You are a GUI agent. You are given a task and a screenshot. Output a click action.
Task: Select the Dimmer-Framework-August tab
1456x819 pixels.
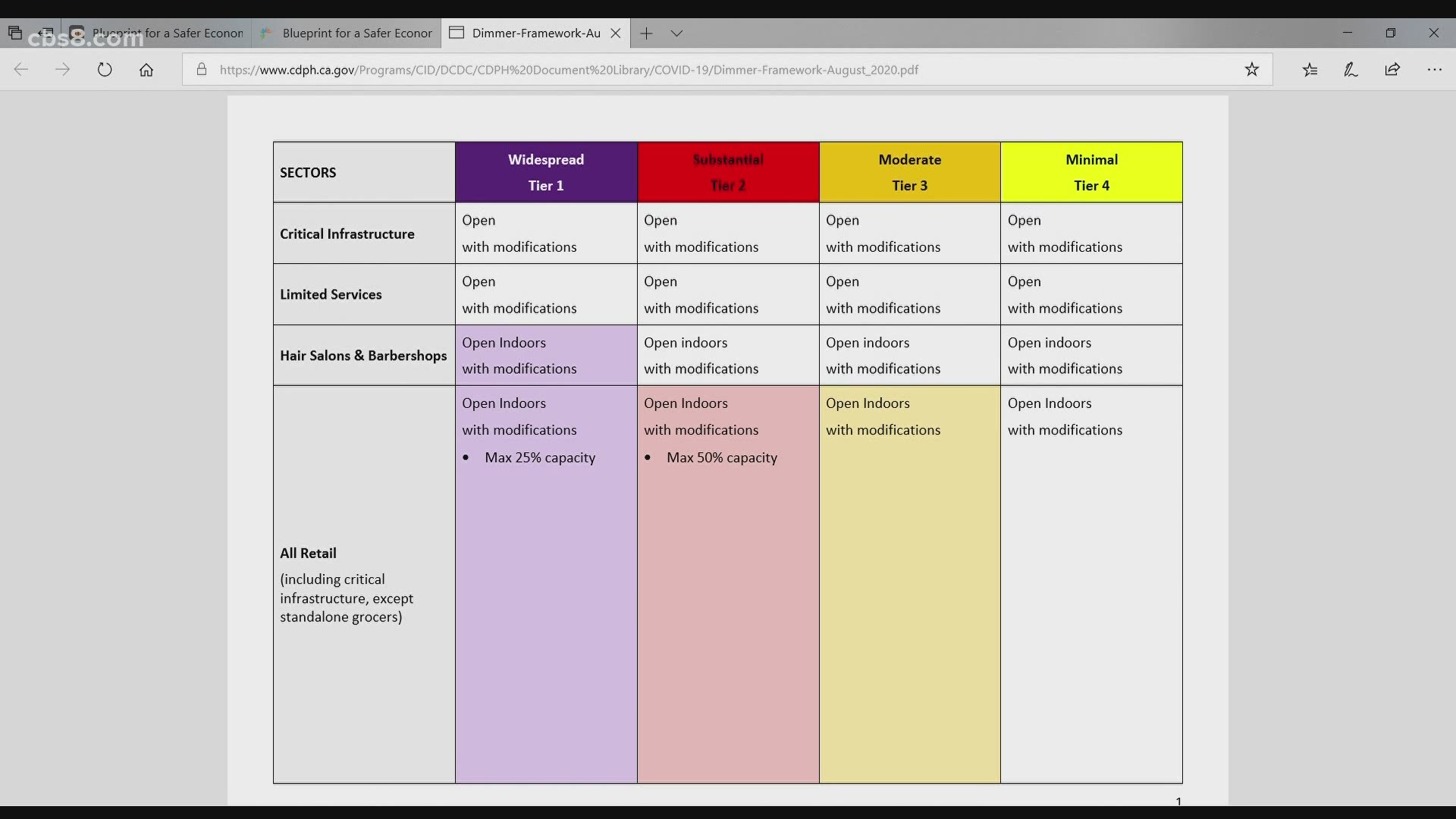(535, 33)
